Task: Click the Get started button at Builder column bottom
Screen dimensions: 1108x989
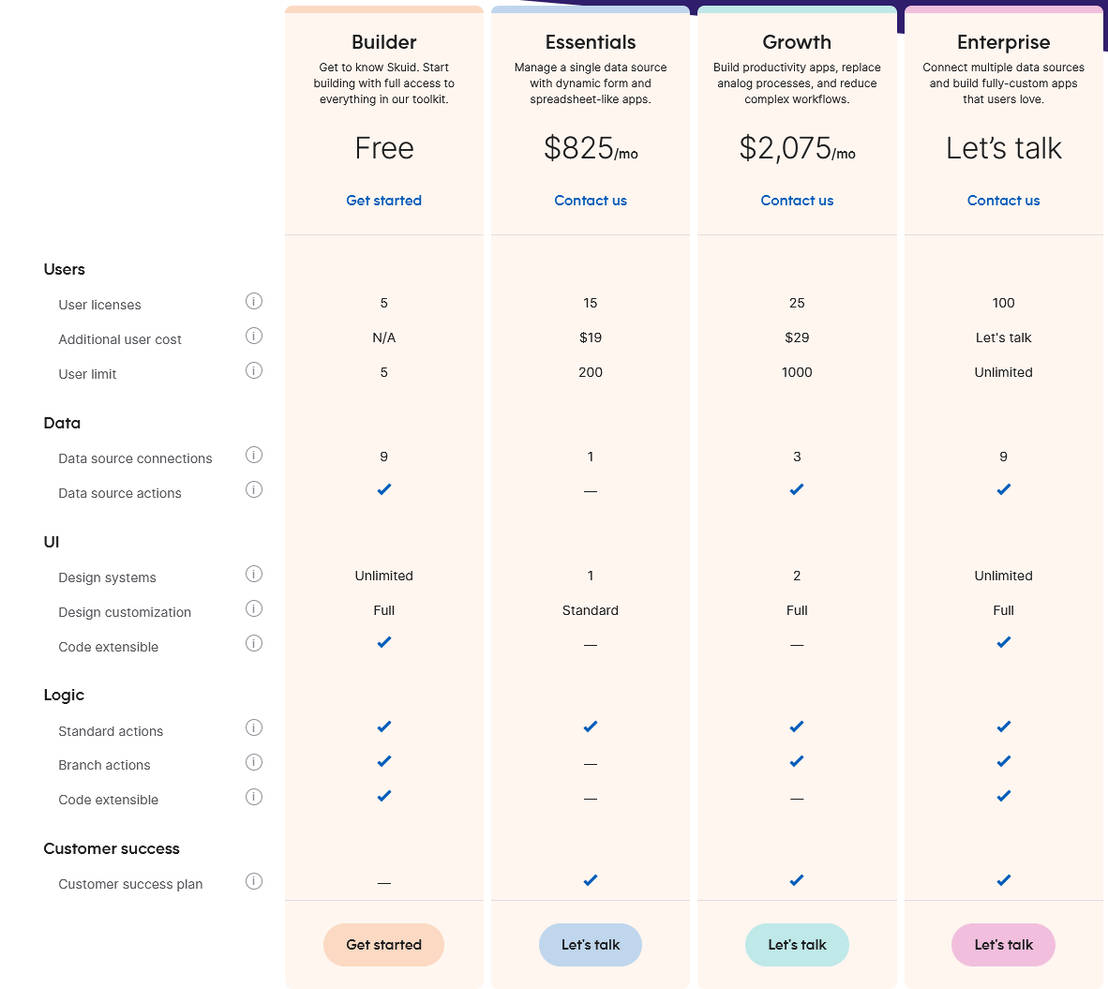Action: tap(384, 944)
